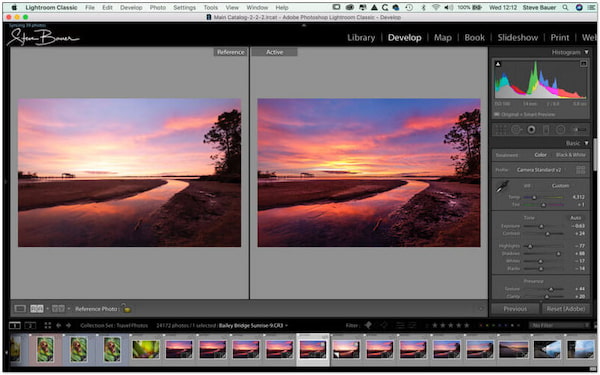Click the Shadows slider handle
The width and height of the screenshot is (600, 375).
click(x=558, y=254)
